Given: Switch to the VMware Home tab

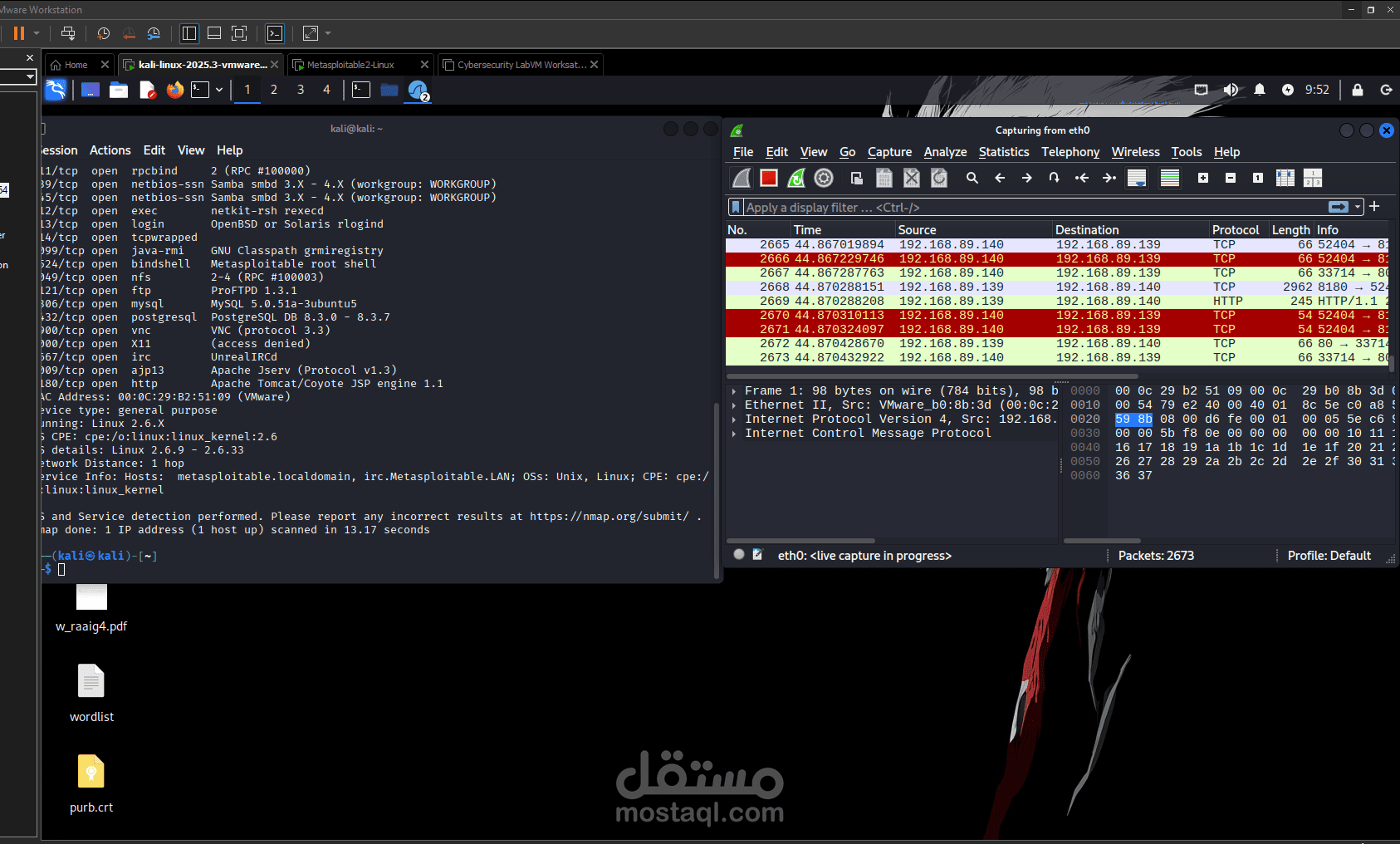Looking at the screenshot, I should click(70, 65).
